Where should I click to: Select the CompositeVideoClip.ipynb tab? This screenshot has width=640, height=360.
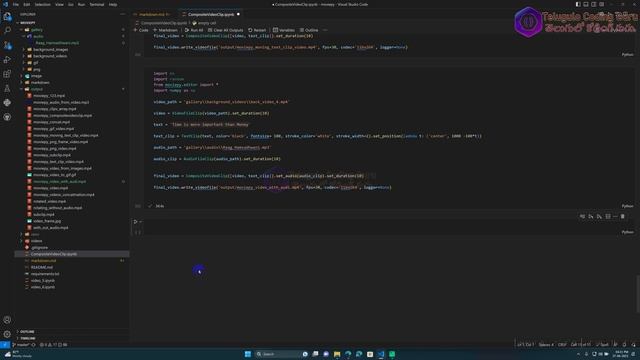coord(211,14)
